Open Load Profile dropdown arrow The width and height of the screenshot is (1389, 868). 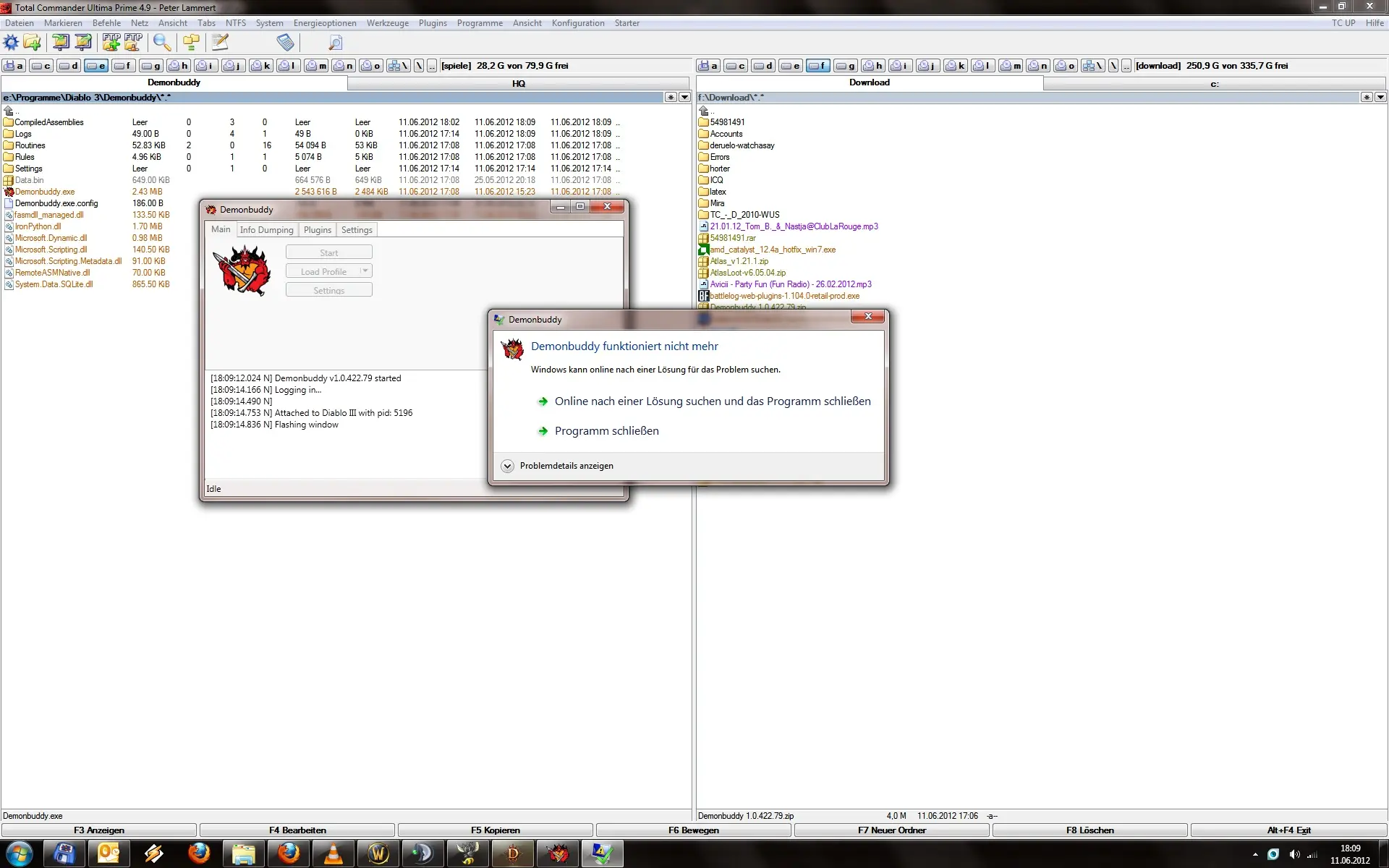pos(365,271)
